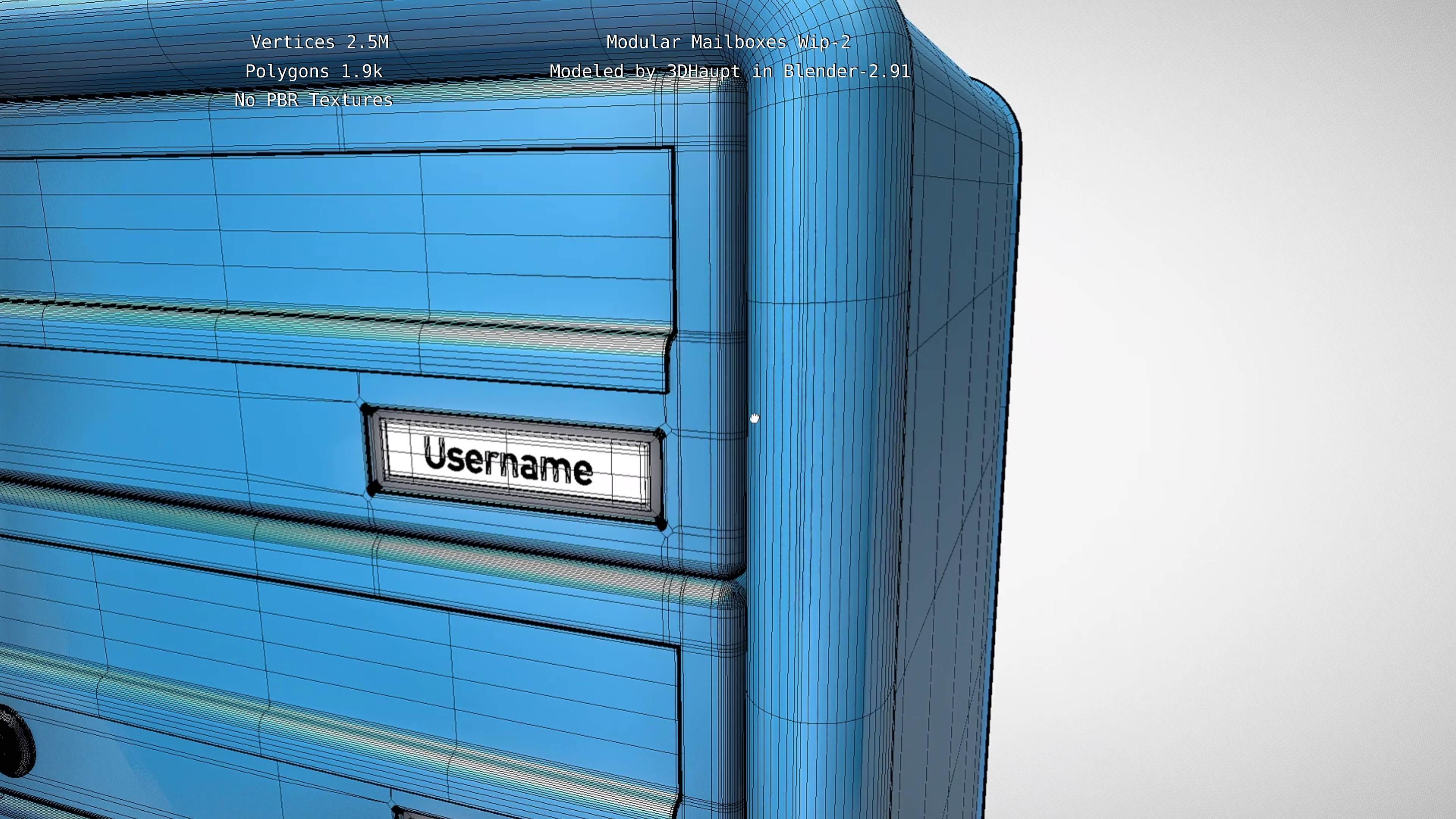1456x819 pixels.
Task: Select the 'No PBR Textures' caption
Action: 314,100
